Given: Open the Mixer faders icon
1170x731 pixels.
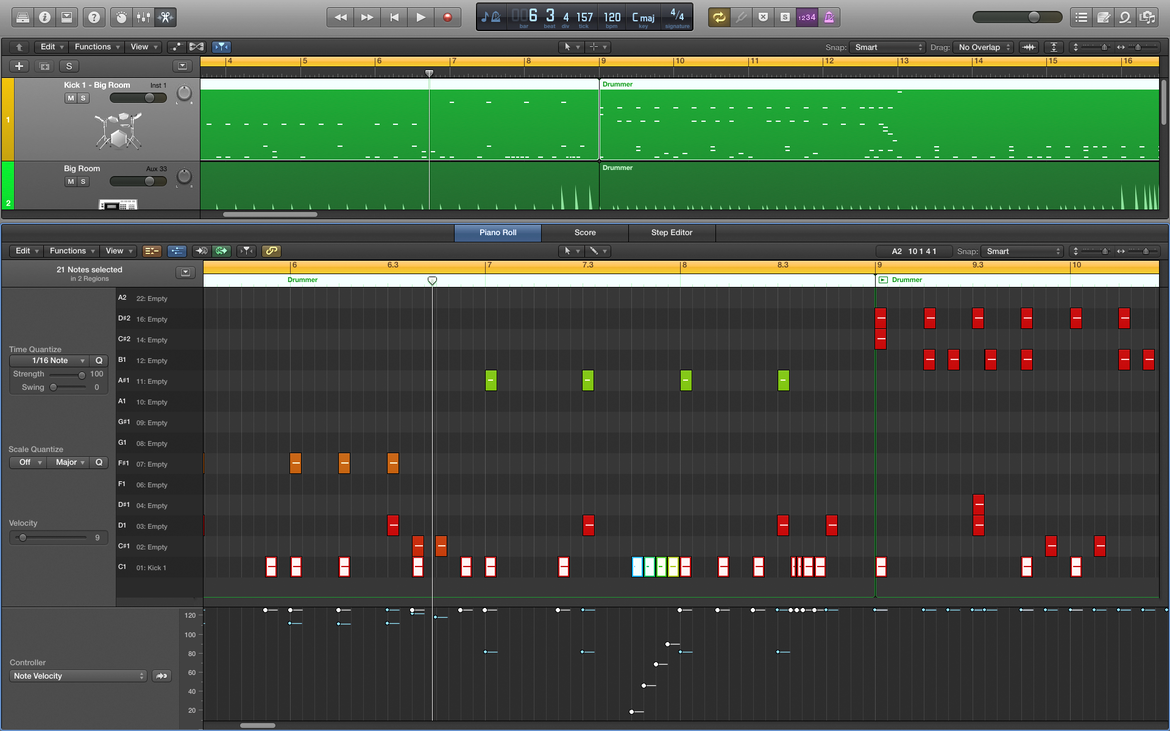Looking at the screenshot, I should pyautogui.click(x=143, y=16).
